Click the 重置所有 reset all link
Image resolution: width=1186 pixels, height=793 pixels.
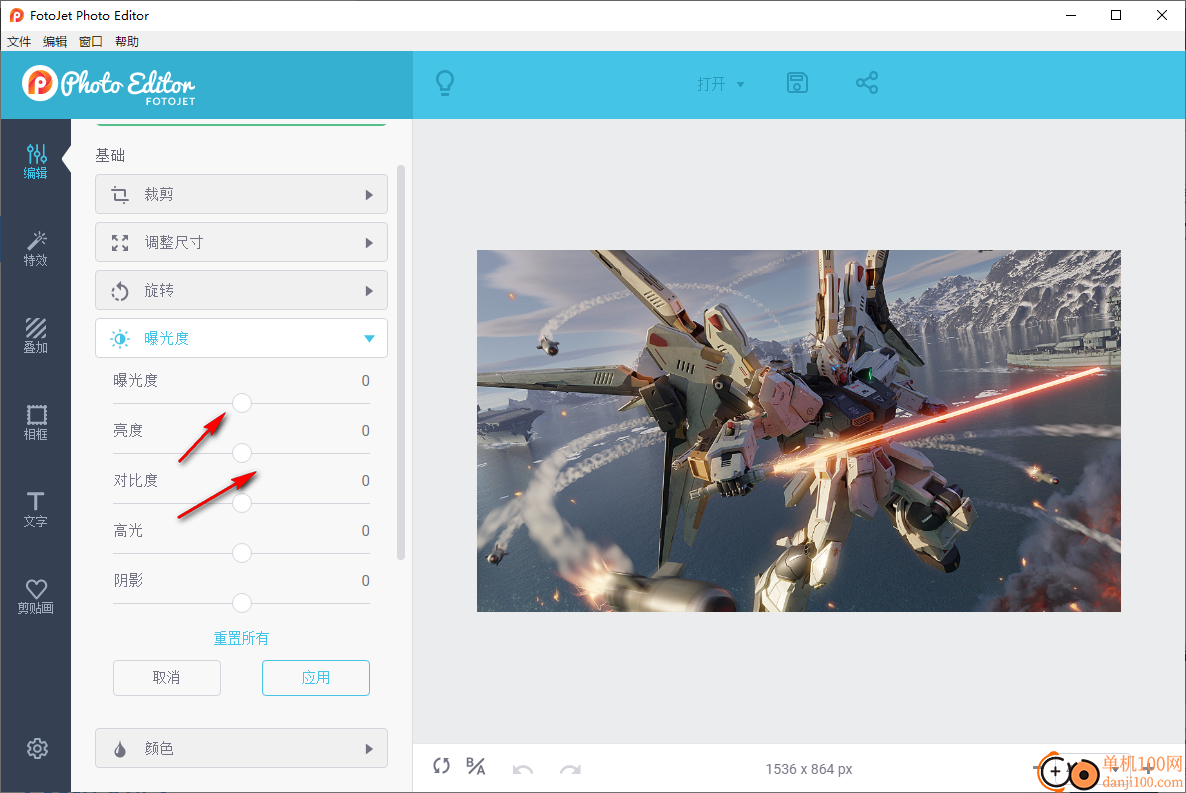[241, 638]
